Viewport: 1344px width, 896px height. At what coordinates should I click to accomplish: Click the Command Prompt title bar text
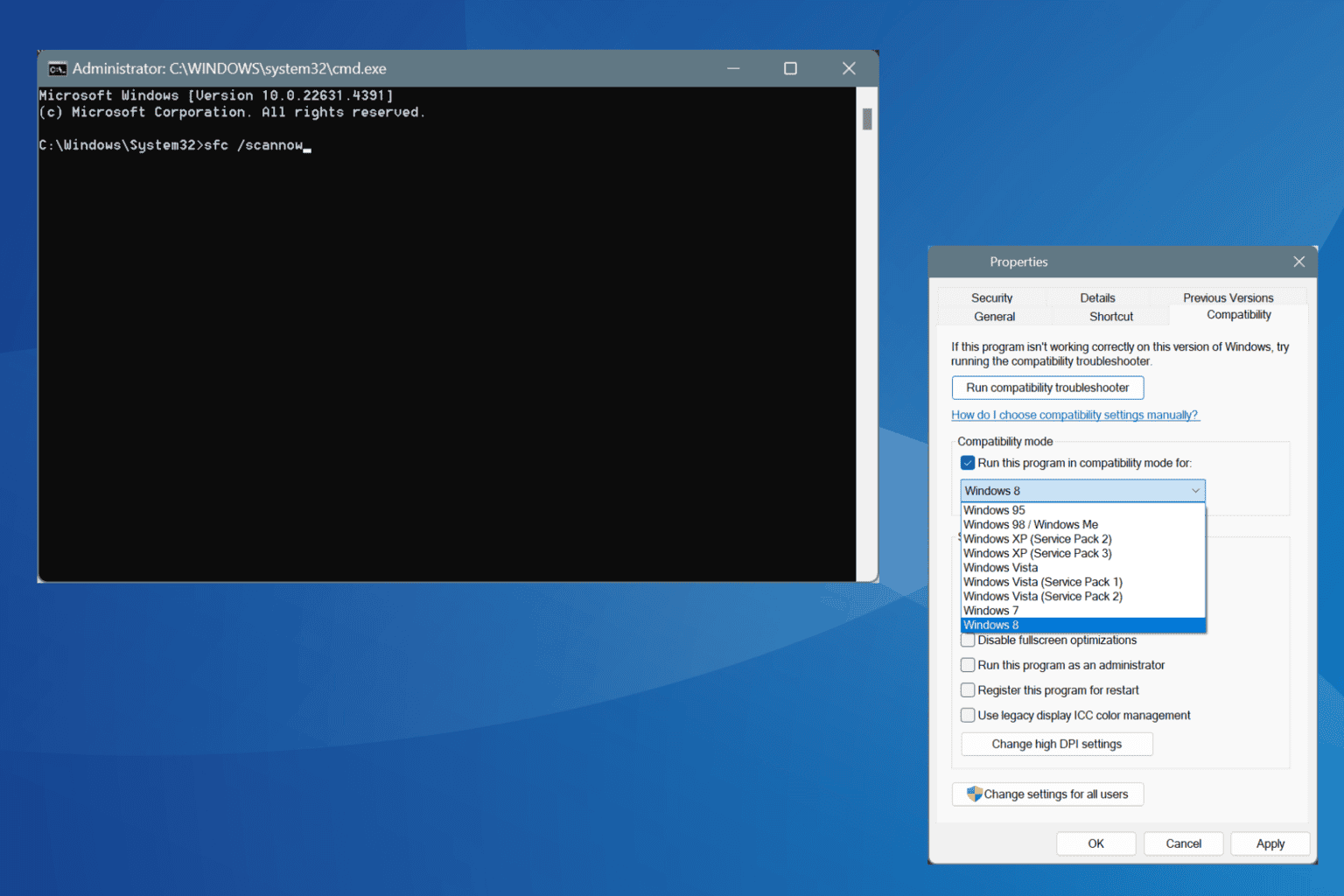coord(229,68)
